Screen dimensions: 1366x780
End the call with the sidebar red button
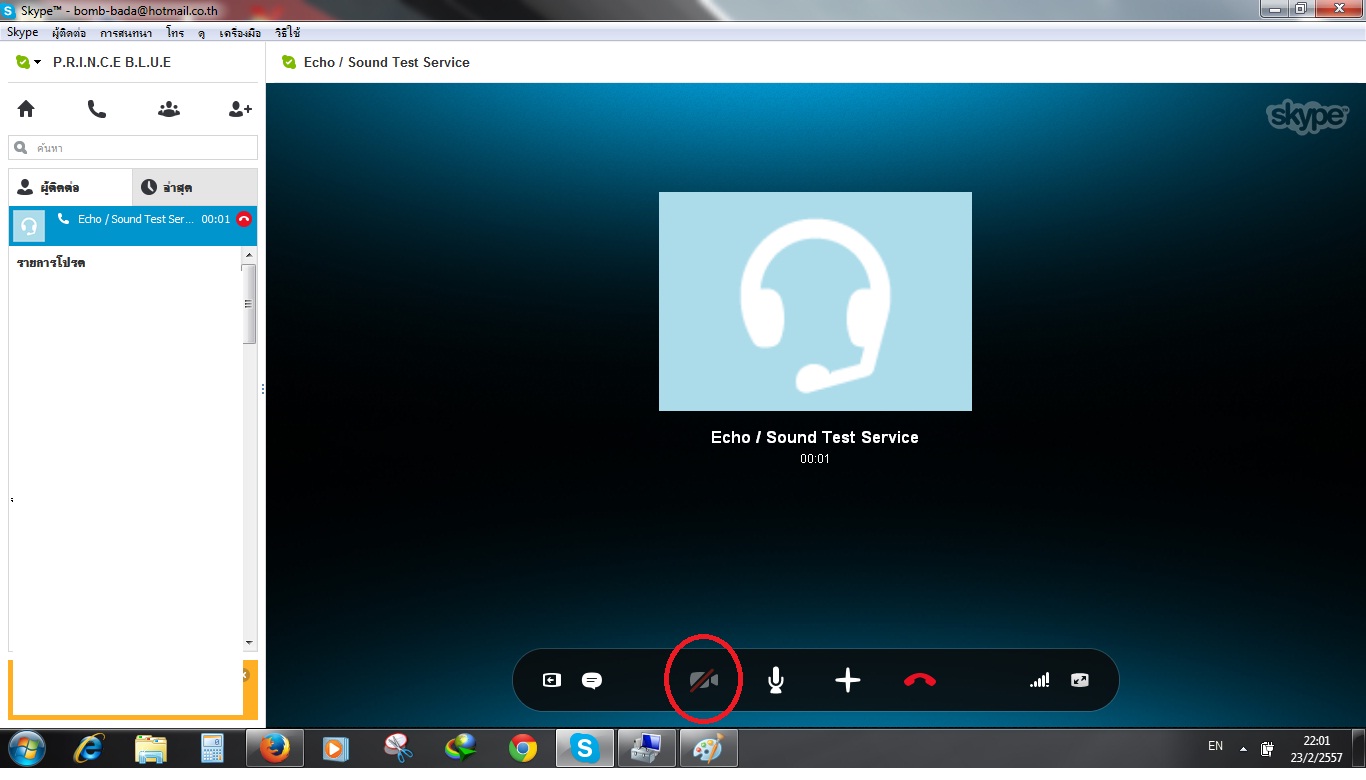[244, 219]
